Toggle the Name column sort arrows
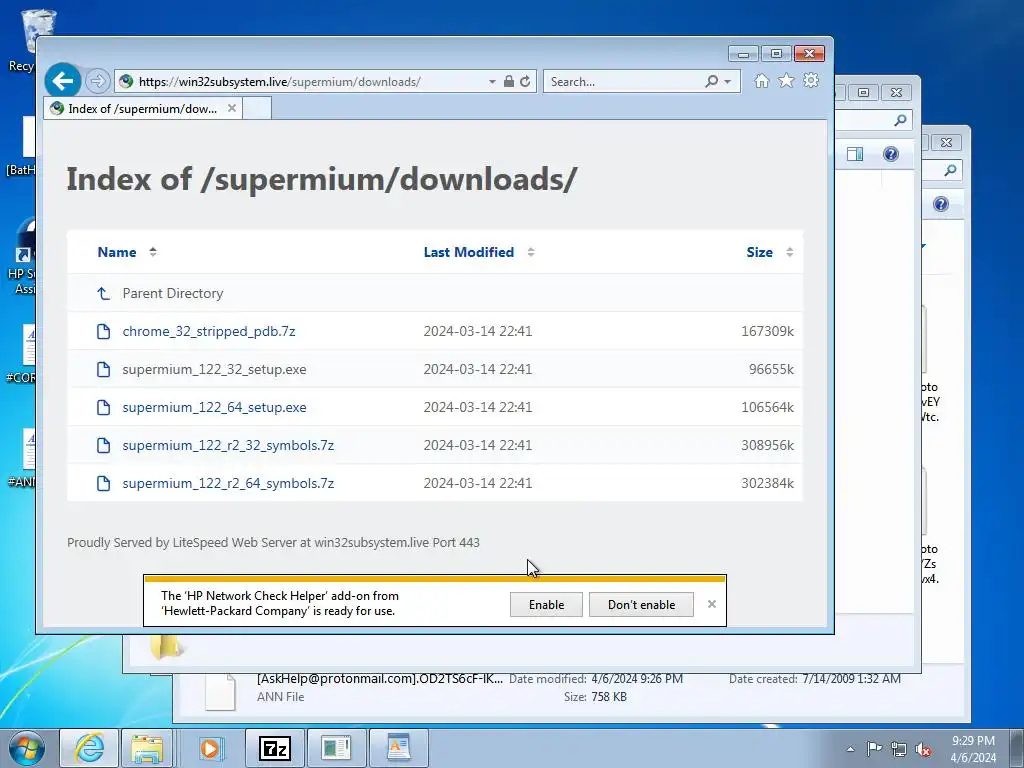 click(153, 252)
